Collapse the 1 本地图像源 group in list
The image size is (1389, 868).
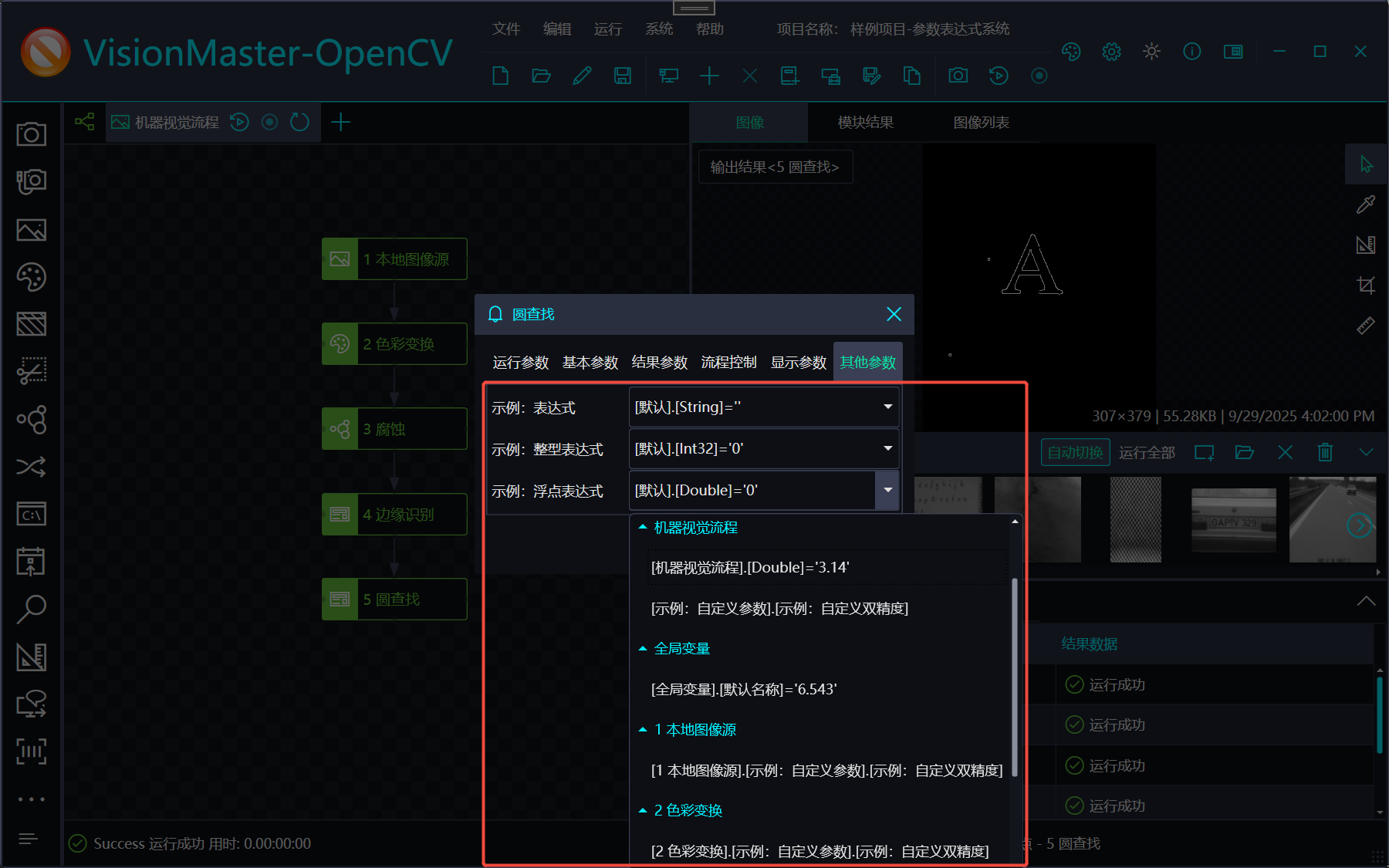[643, 730]
